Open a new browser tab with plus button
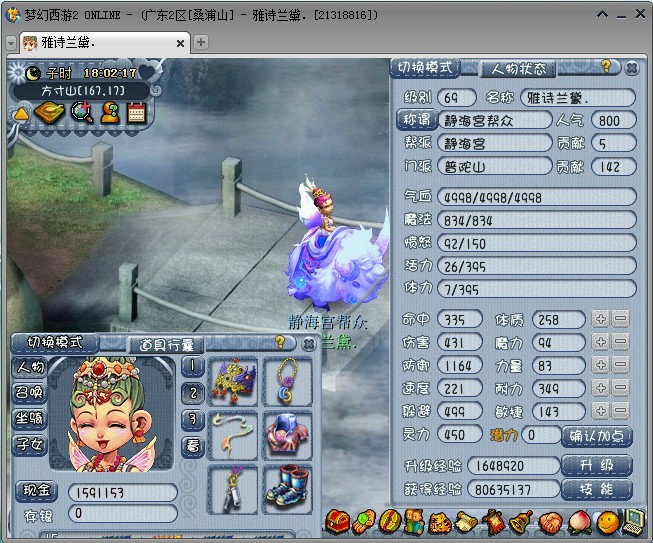653x543 pixels. (x=201, y=42)
